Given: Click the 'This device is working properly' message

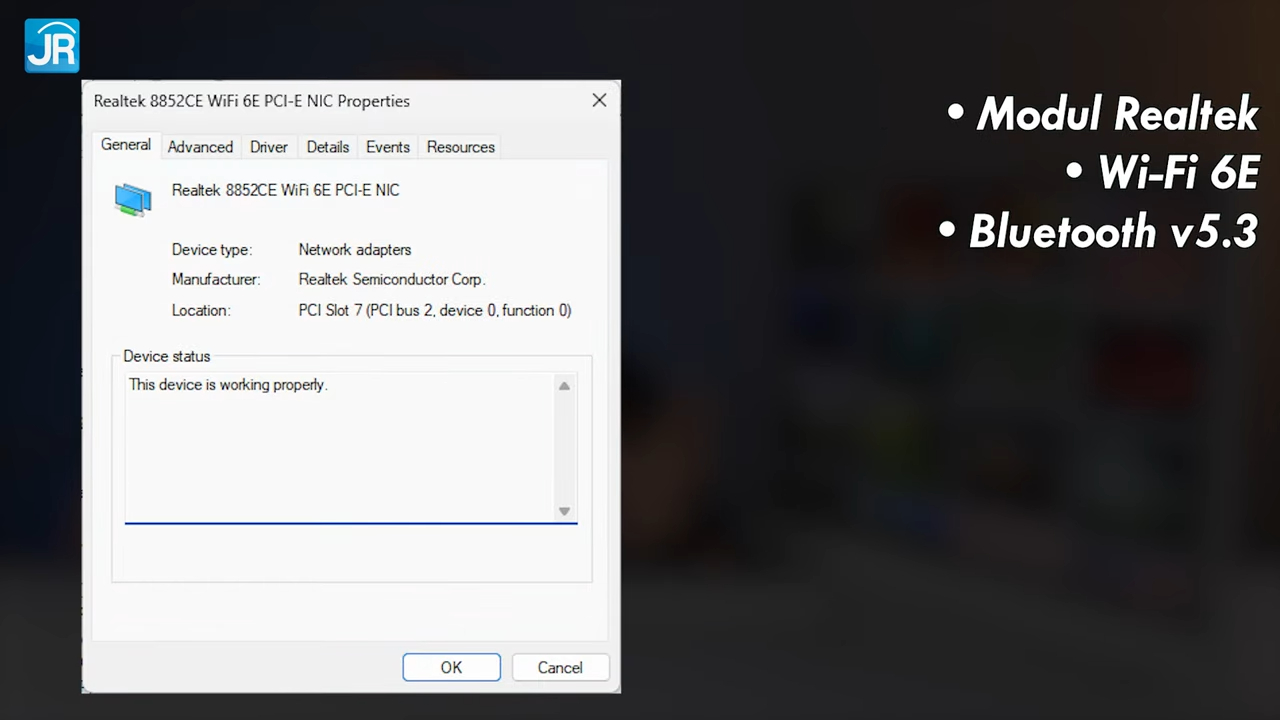Looking at the screenshot, I should tap(227, 385).
